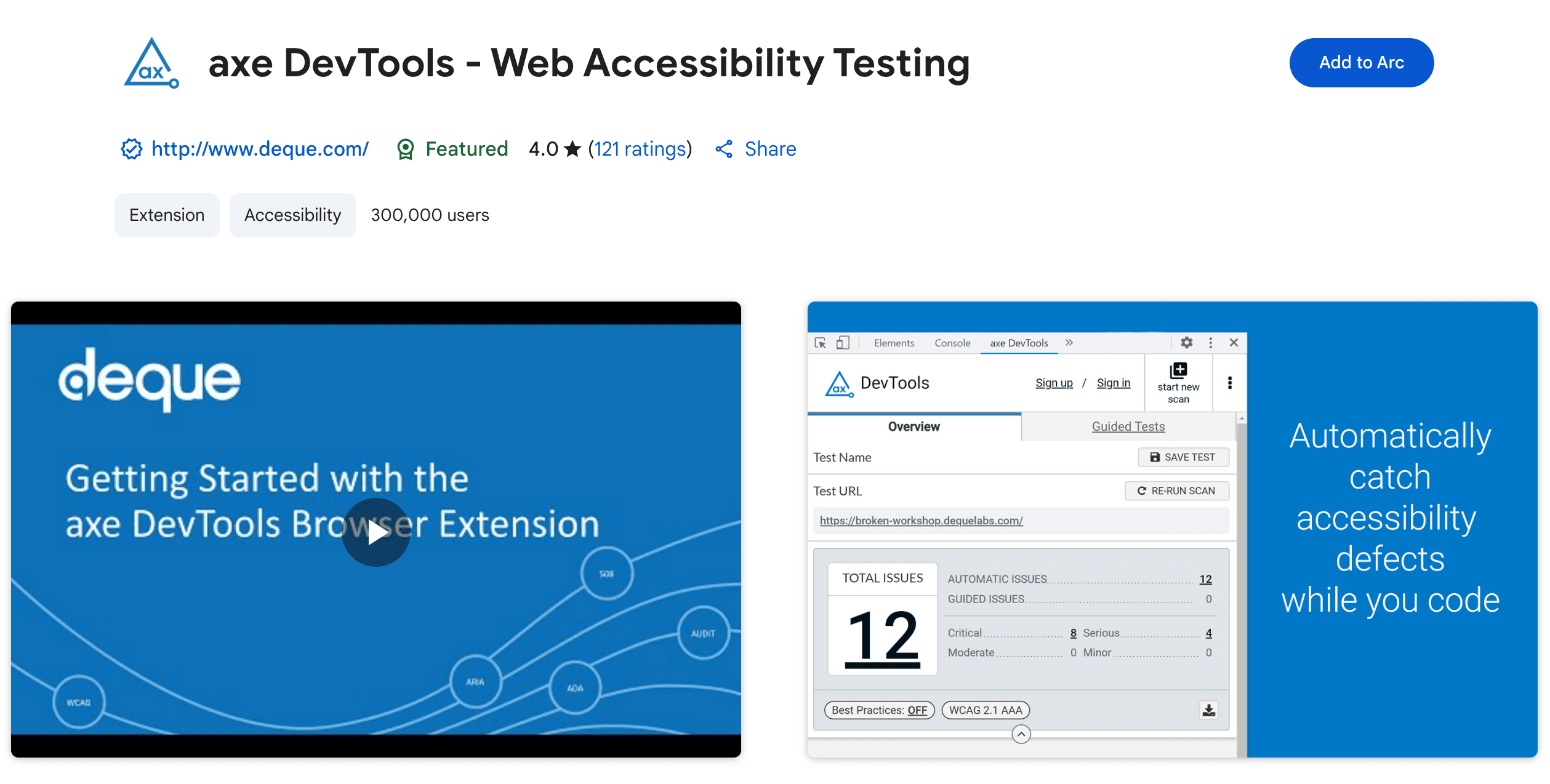1550x784 pixels.
Task: Expand more DevTools tabs chevron
Action: [x=1069, y=343]
